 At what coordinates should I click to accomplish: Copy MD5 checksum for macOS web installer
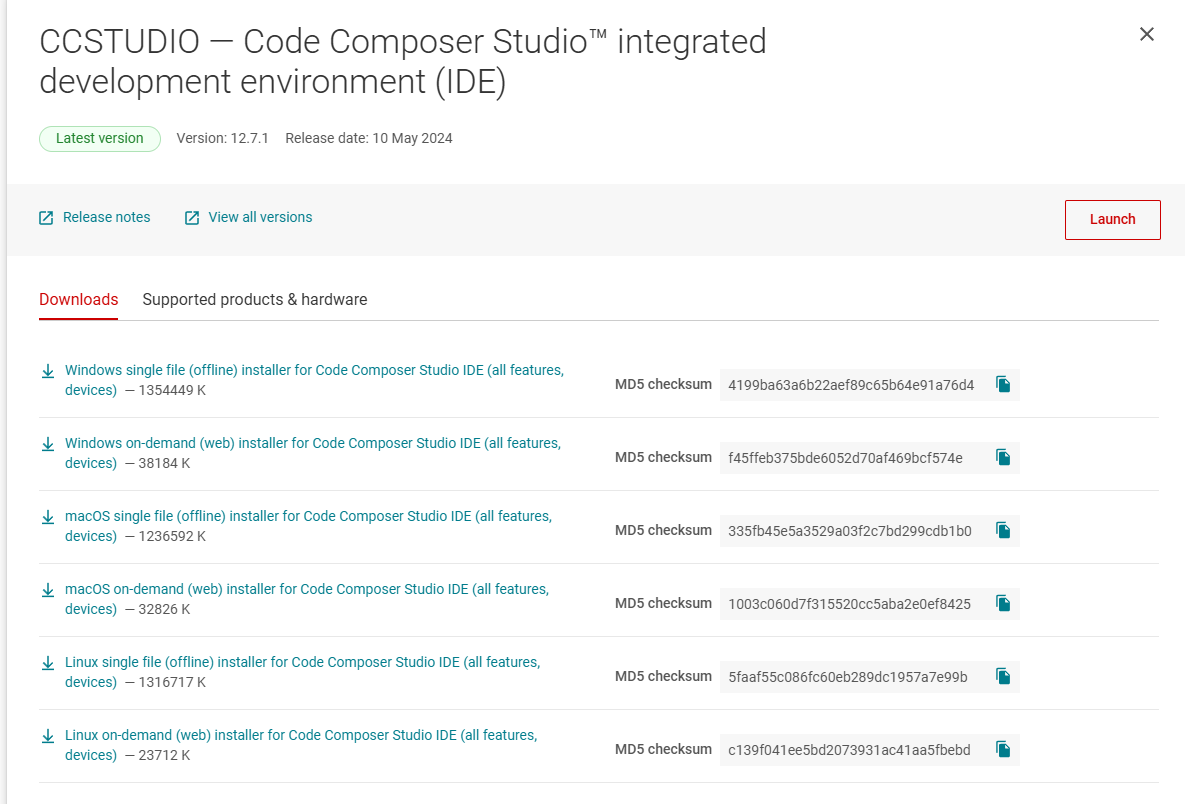tap(1003, 603)
